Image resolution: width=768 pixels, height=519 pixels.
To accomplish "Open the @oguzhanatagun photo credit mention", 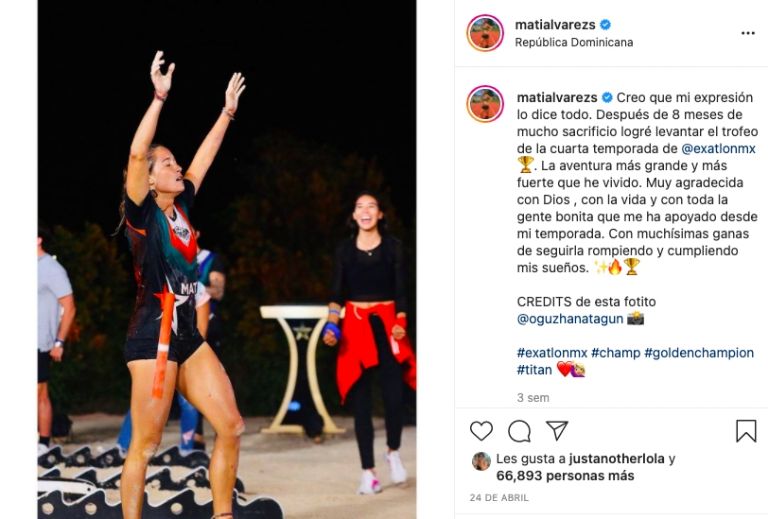I will tap(570, 319).
